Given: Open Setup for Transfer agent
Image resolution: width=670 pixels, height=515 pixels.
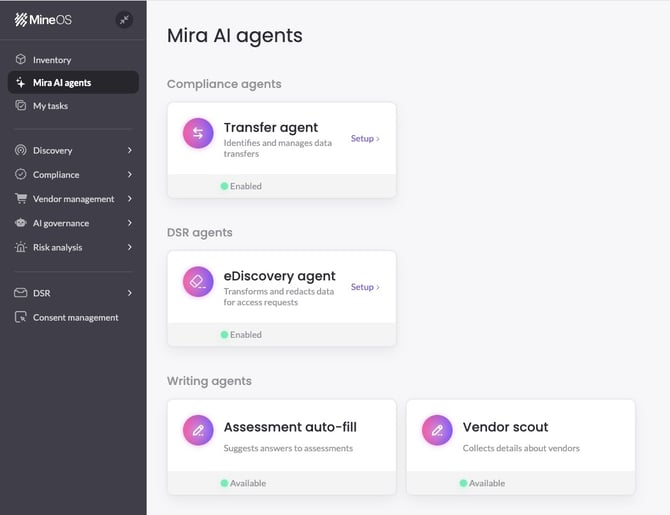Looking at the screenshot, I should pyautogui.click(x=364, y=139).
